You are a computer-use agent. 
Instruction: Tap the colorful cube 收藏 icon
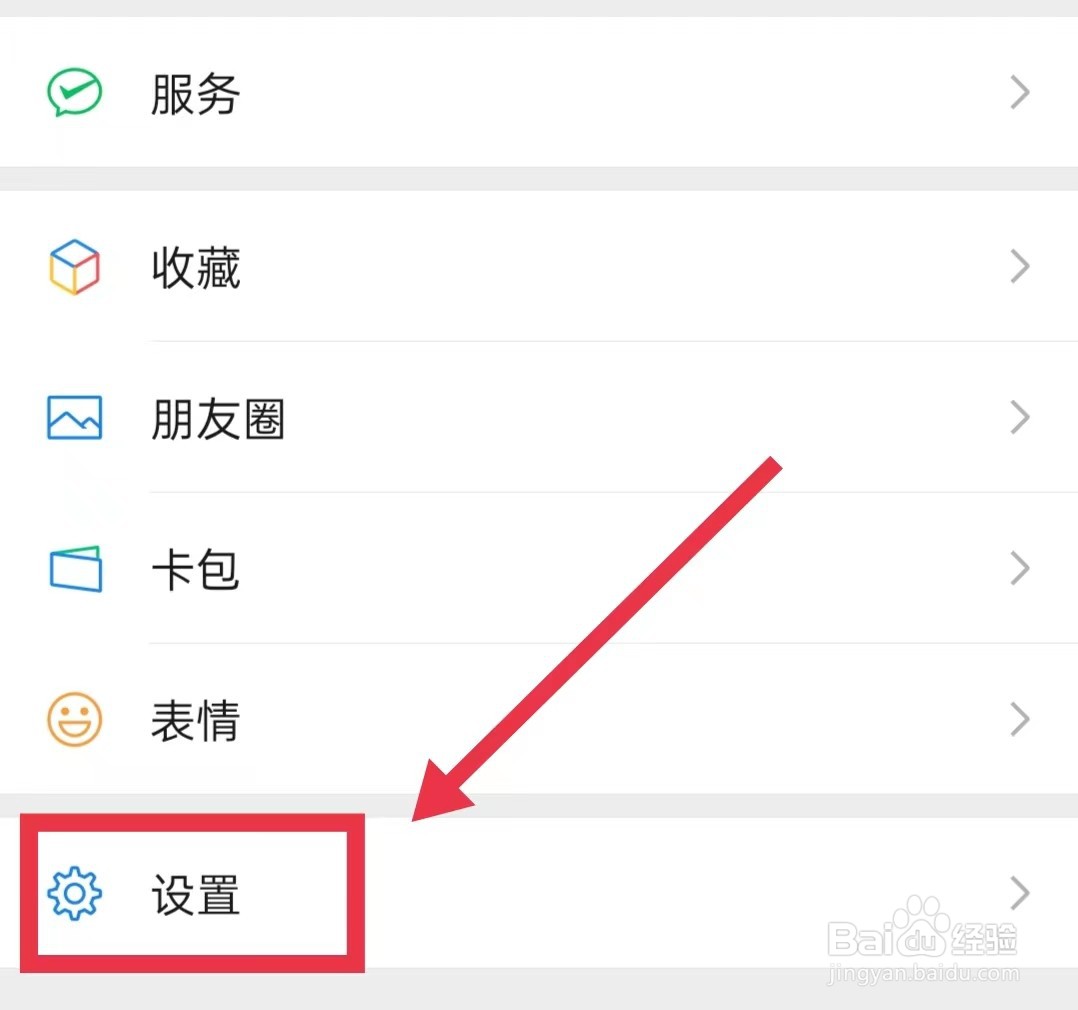pyautogui.click(x=74, y=267)
